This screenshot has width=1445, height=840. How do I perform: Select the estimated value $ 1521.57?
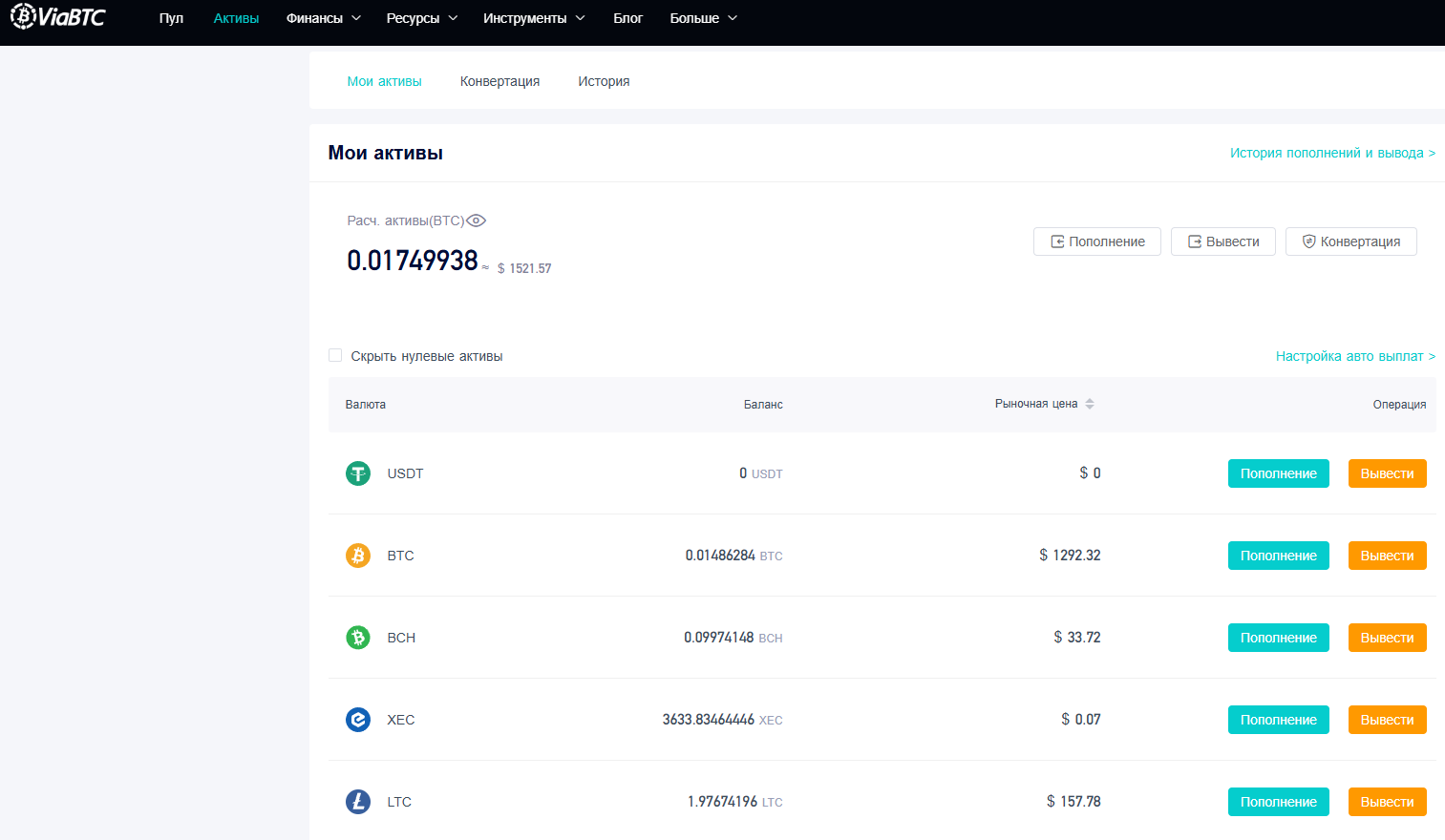pyautogui.click(x=524, y=269)
